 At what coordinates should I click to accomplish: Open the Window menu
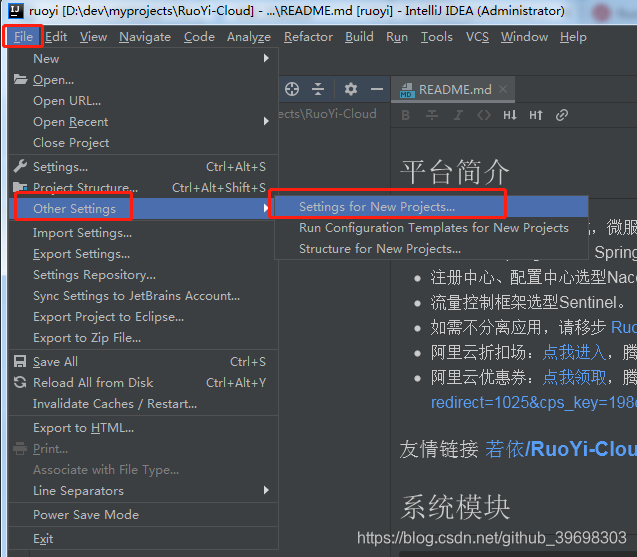(x=524, y=37)
